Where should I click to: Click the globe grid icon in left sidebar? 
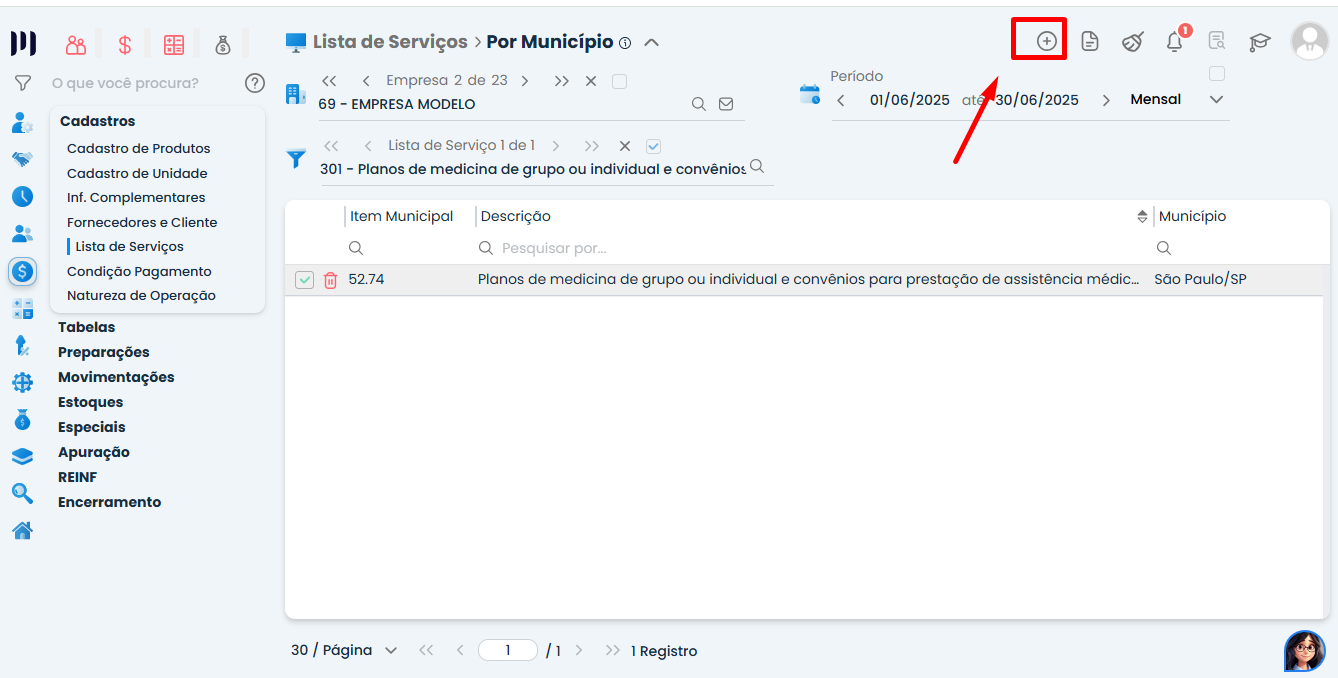(22, 382)
